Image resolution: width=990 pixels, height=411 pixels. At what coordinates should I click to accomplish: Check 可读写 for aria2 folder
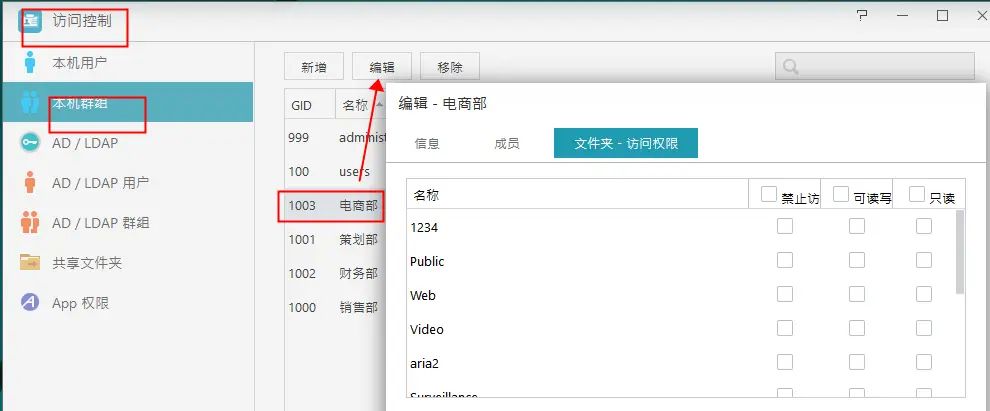pyautogui.click(x=857, y=362)
